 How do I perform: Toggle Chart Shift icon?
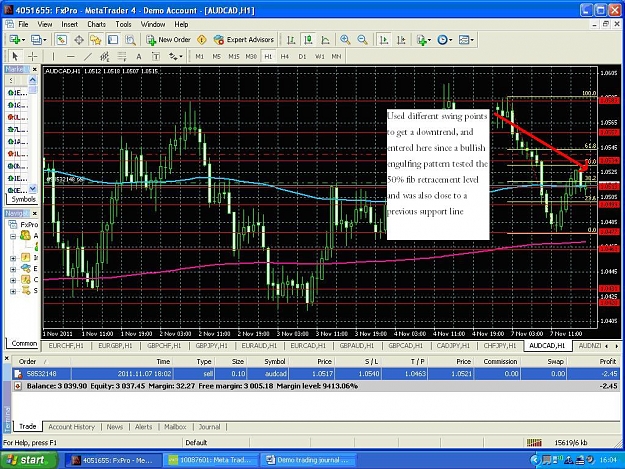click(x=401, y=40)
